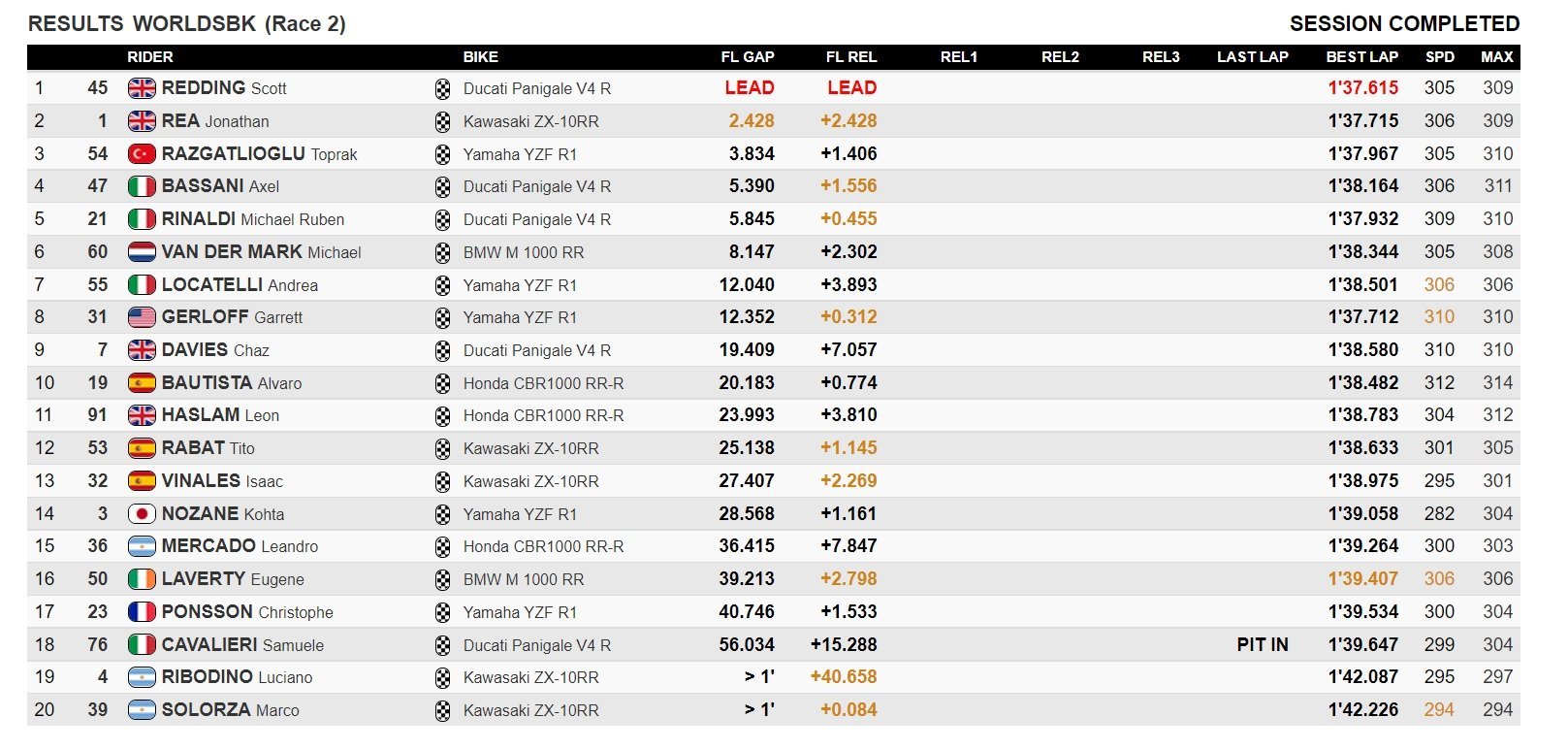Click the LAST LAP column header

pyautogui.click(x=1253, y=57)
